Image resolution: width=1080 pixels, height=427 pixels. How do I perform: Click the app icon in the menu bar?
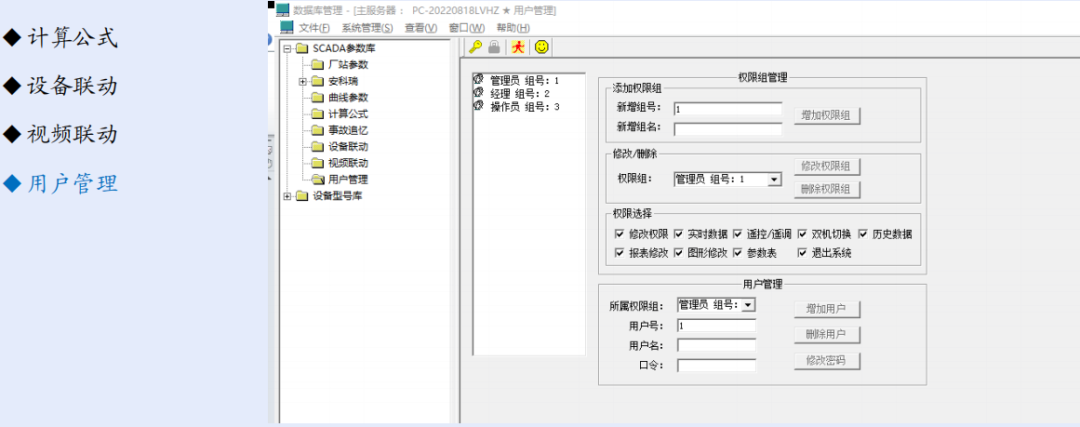click(x=287, y=28)
